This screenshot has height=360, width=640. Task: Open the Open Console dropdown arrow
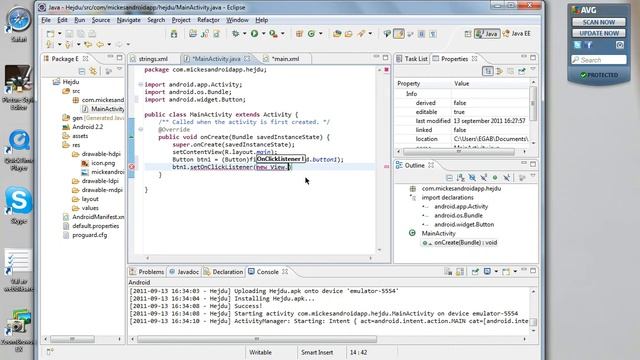(515, 271)
